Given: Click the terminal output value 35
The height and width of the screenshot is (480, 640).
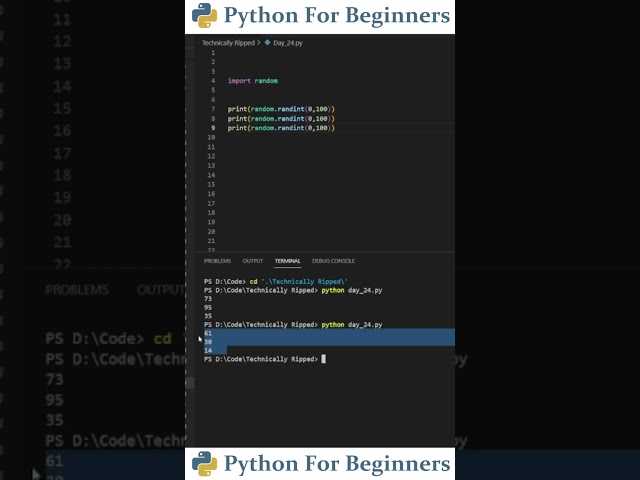Looking at the screenshot, I should [208, 316].
